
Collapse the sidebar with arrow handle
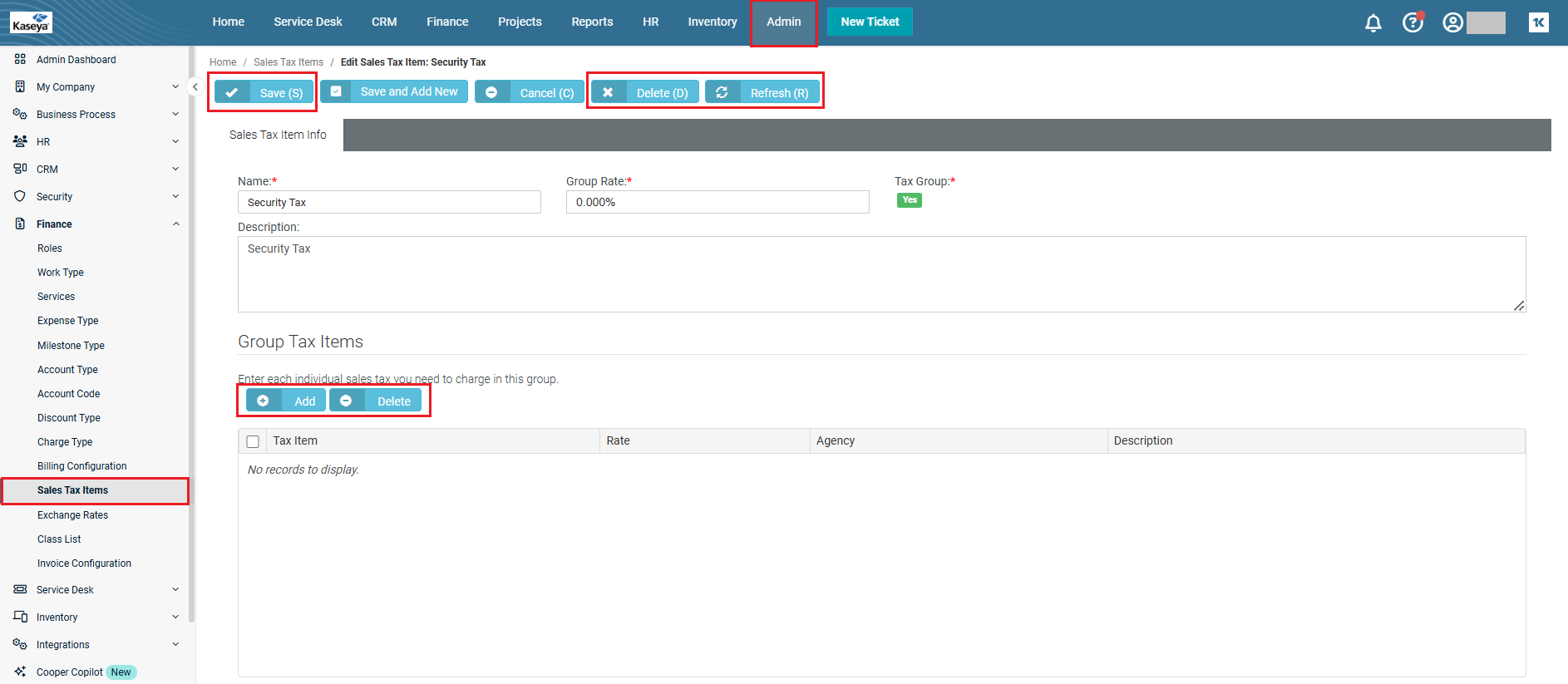[195, 86]
